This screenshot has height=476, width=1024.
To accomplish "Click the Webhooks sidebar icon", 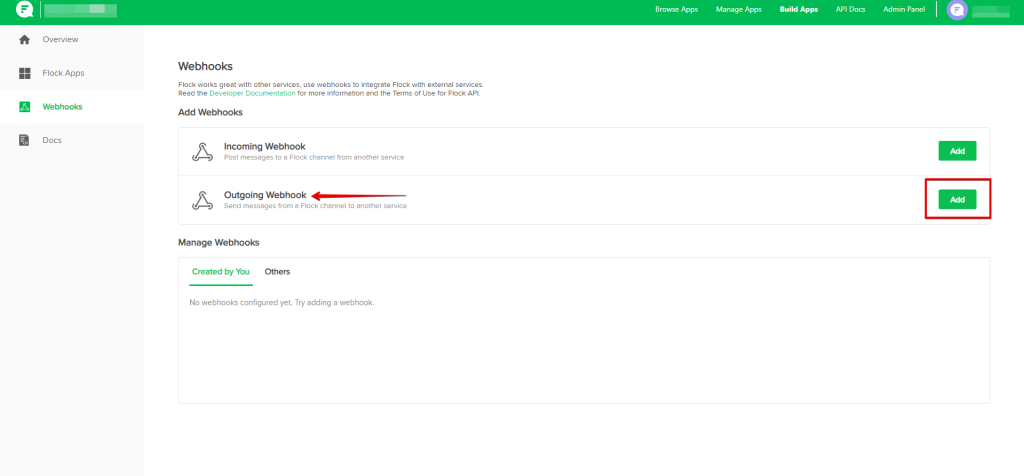I will pos(24,107).
